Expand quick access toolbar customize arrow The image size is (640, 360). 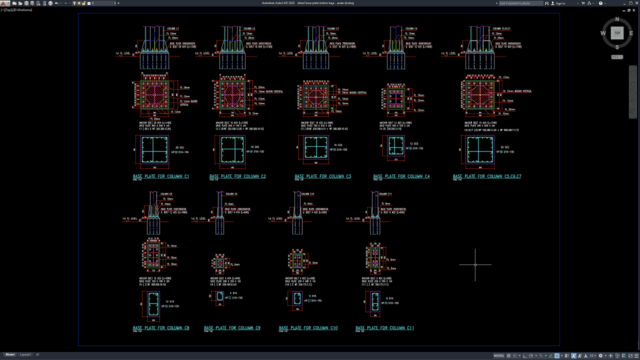pos(118,3)
